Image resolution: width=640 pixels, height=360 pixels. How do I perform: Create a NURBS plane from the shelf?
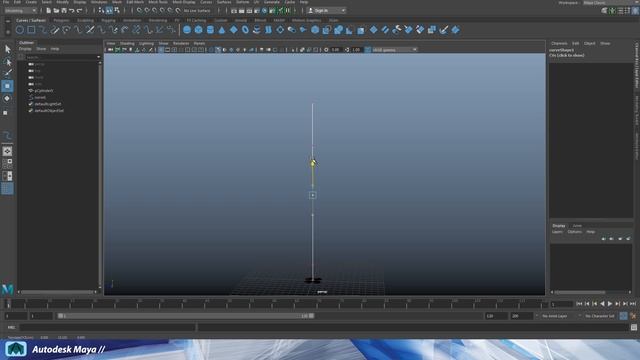coord(233,30)
